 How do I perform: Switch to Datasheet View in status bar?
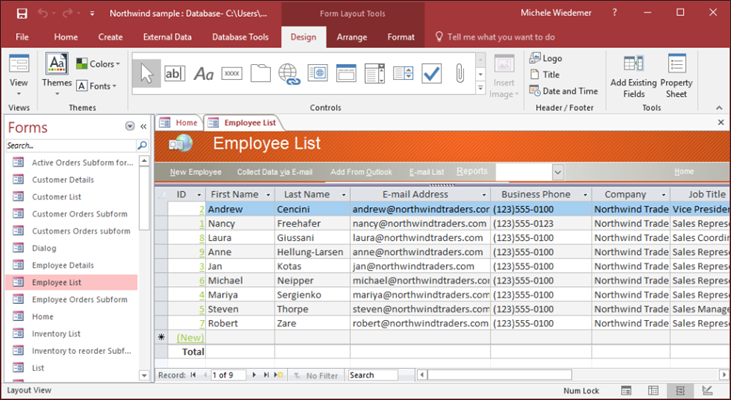click(x=653, y=390)
